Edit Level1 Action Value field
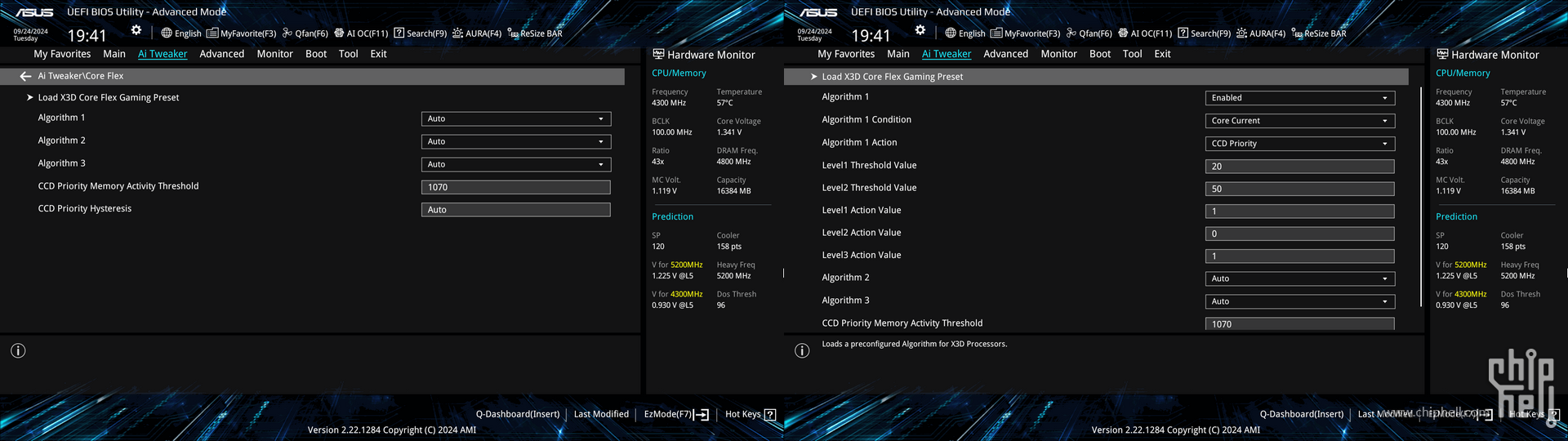Image resolution: width=1568 pixels, height=441 pixels. click(x=1300, y=212)
